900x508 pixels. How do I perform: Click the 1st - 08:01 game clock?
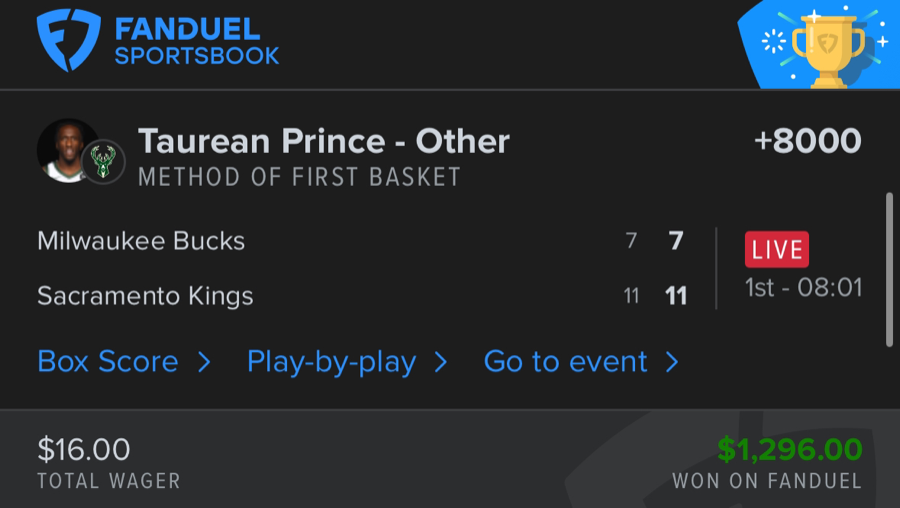click(x=803, y=289)
